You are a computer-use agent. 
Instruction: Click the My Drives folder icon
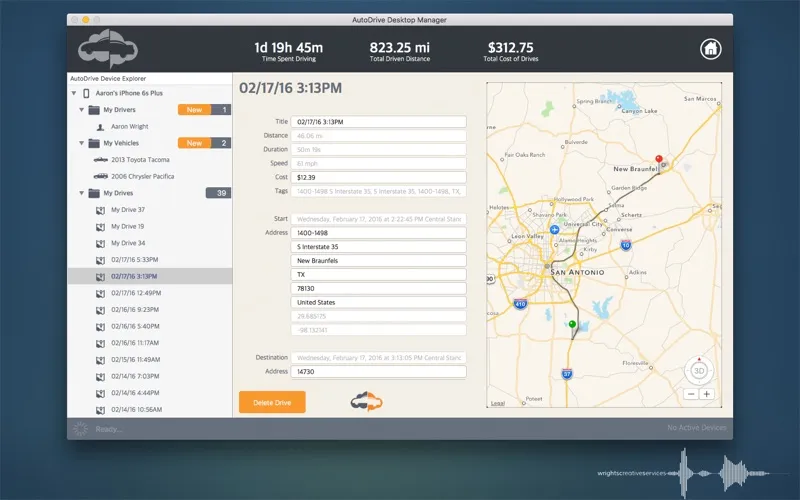[94, 193]
